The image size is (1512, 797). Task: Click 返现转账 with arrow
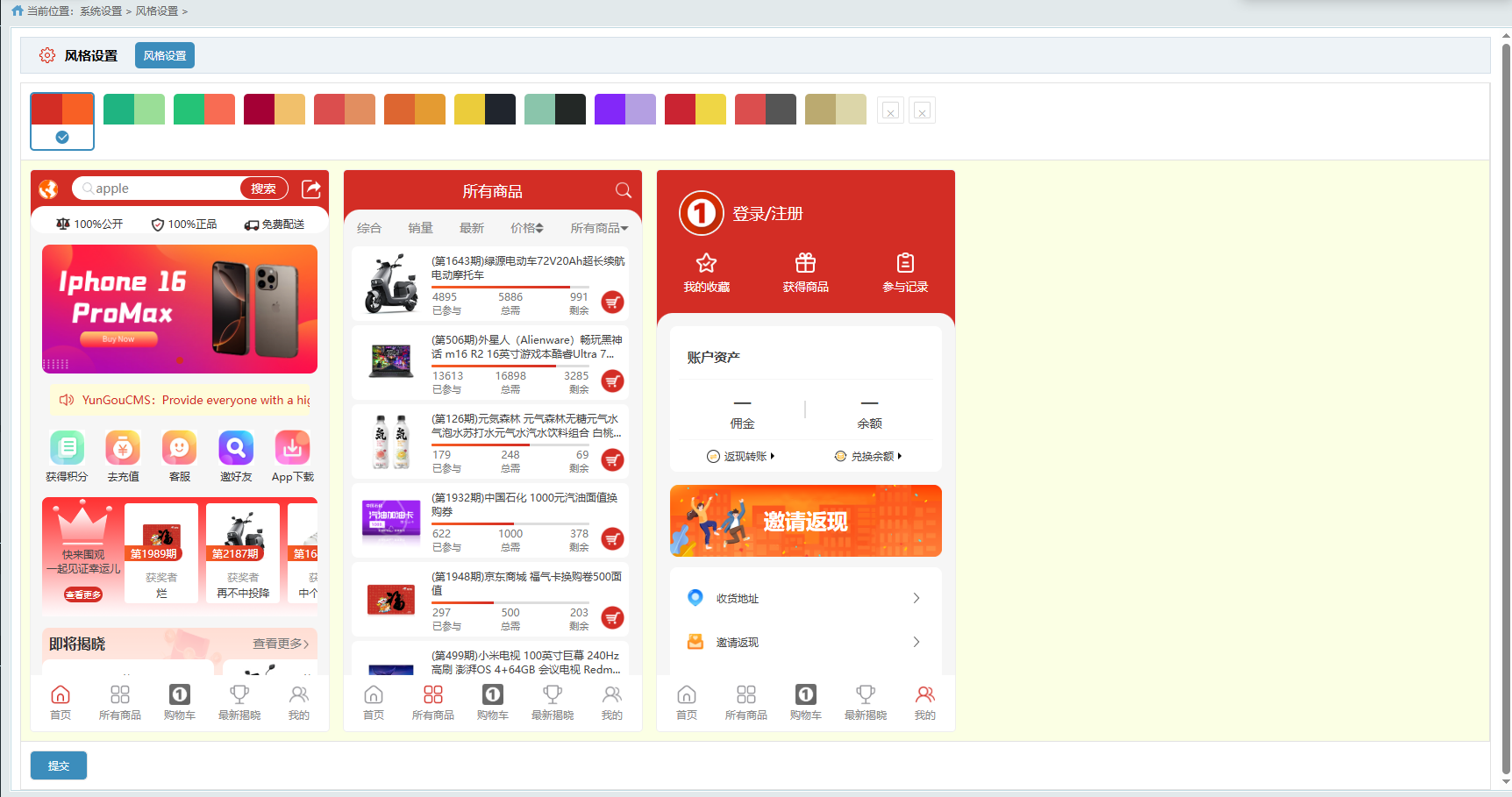pyautogui.click(x=741, y=456)
